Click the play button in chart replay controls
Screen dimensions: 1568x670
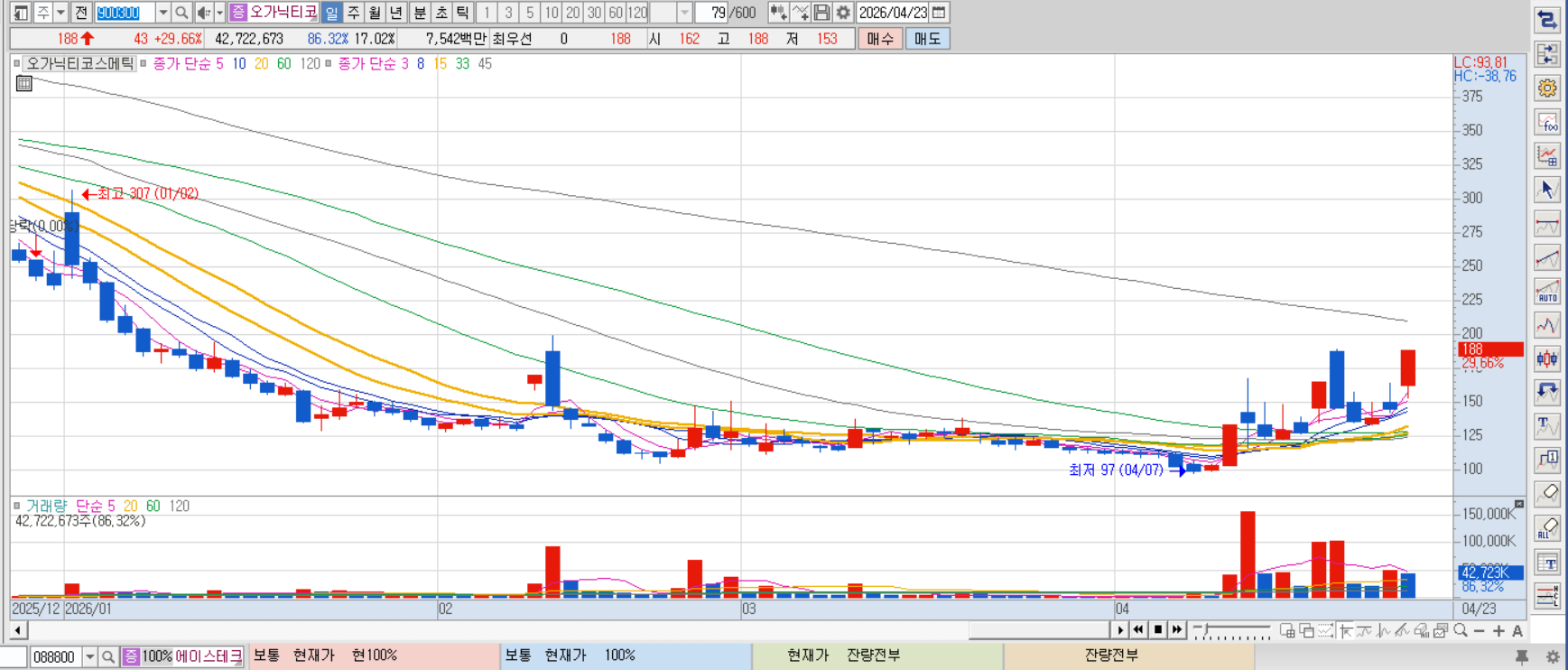click(x=1120, y=630)
